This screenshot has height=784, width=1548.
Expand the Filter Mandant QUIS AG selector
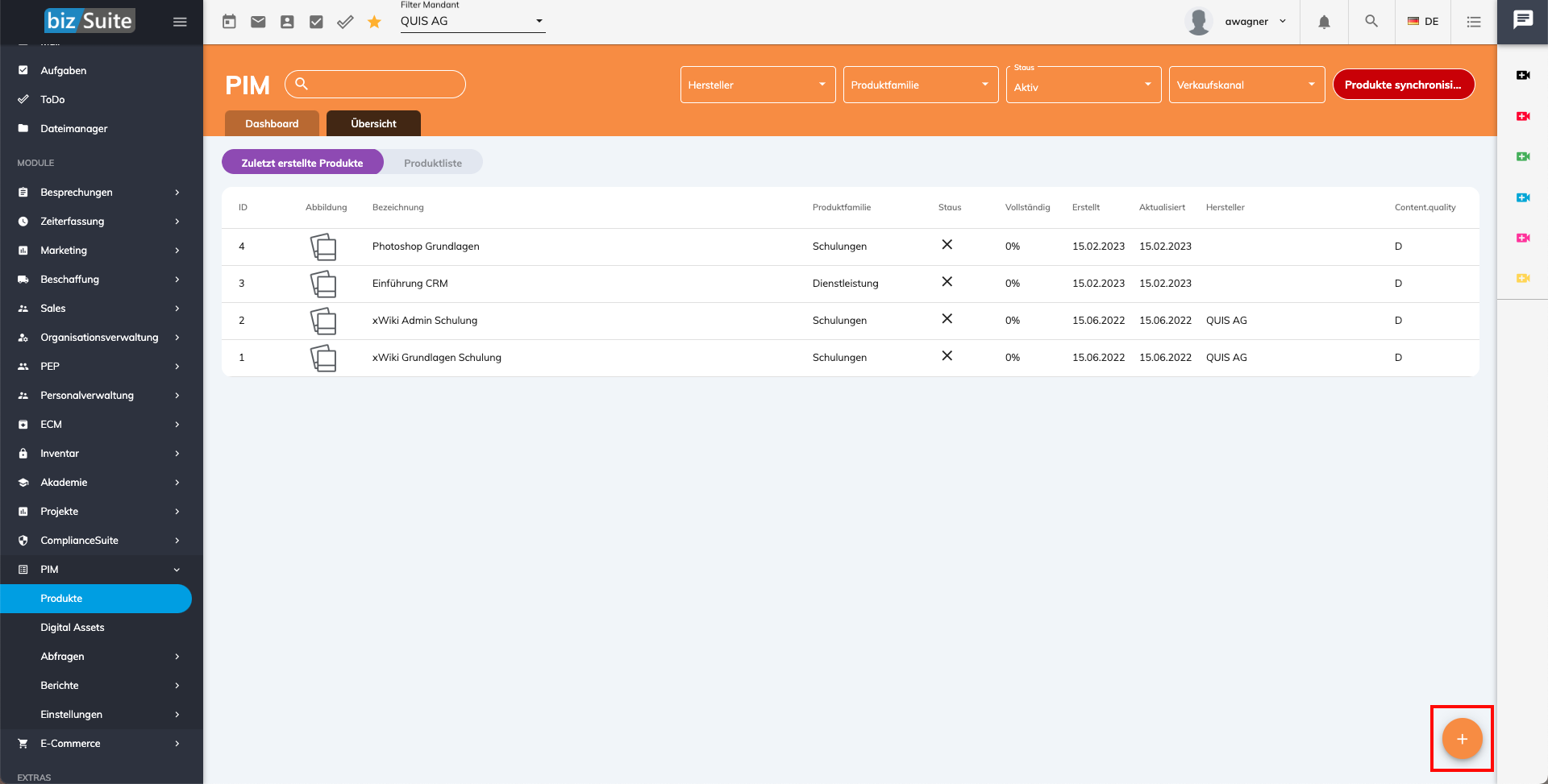pyautogui.click(x=472, y=21)
